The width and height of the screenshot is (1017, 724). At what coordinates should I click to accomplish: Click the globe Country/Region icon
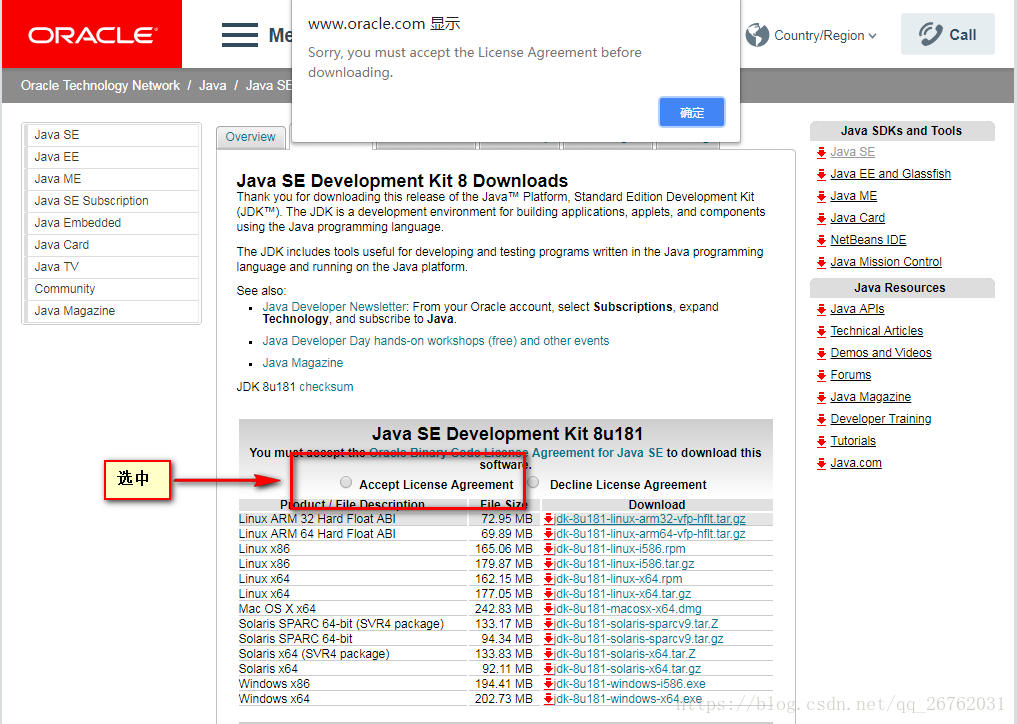point(757,35)
